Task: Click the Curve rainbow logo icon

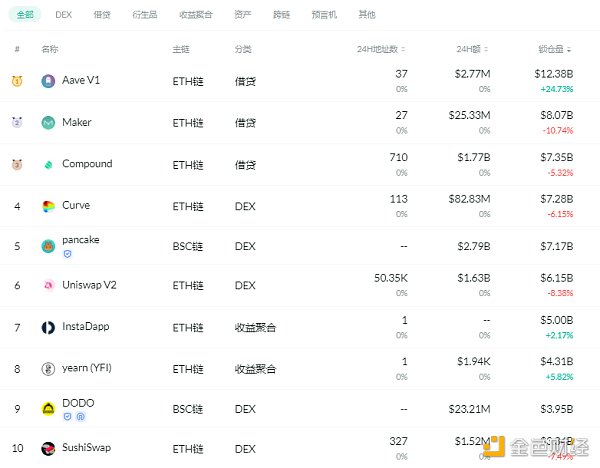Action: tap(48, 206)
